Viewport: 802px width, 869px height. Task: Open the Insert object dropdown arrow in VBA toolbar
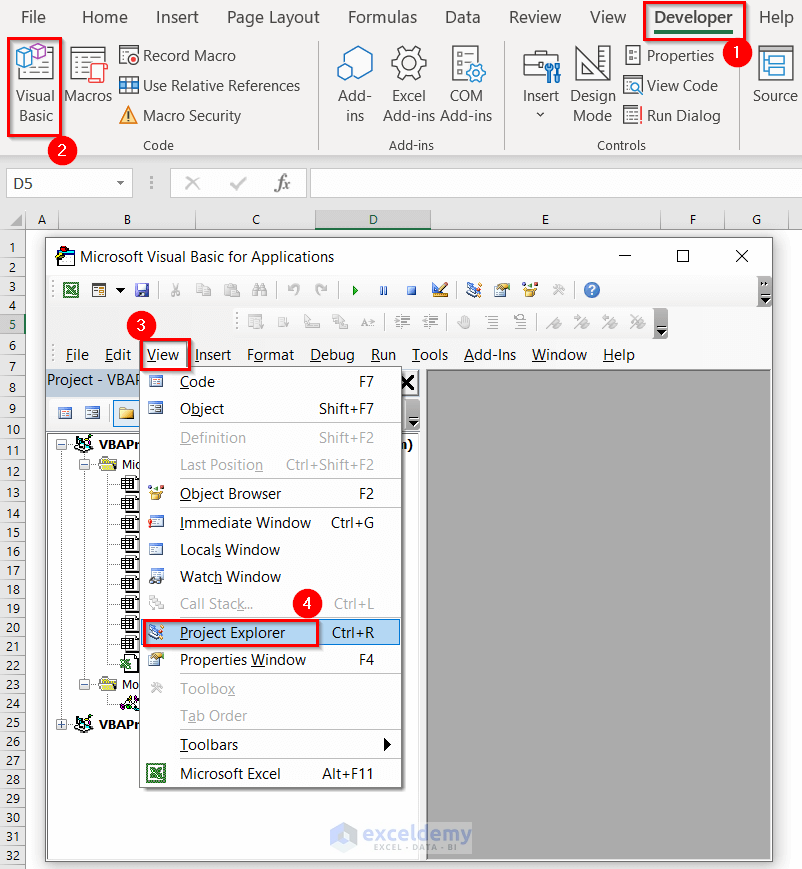(x=120, y=290)
